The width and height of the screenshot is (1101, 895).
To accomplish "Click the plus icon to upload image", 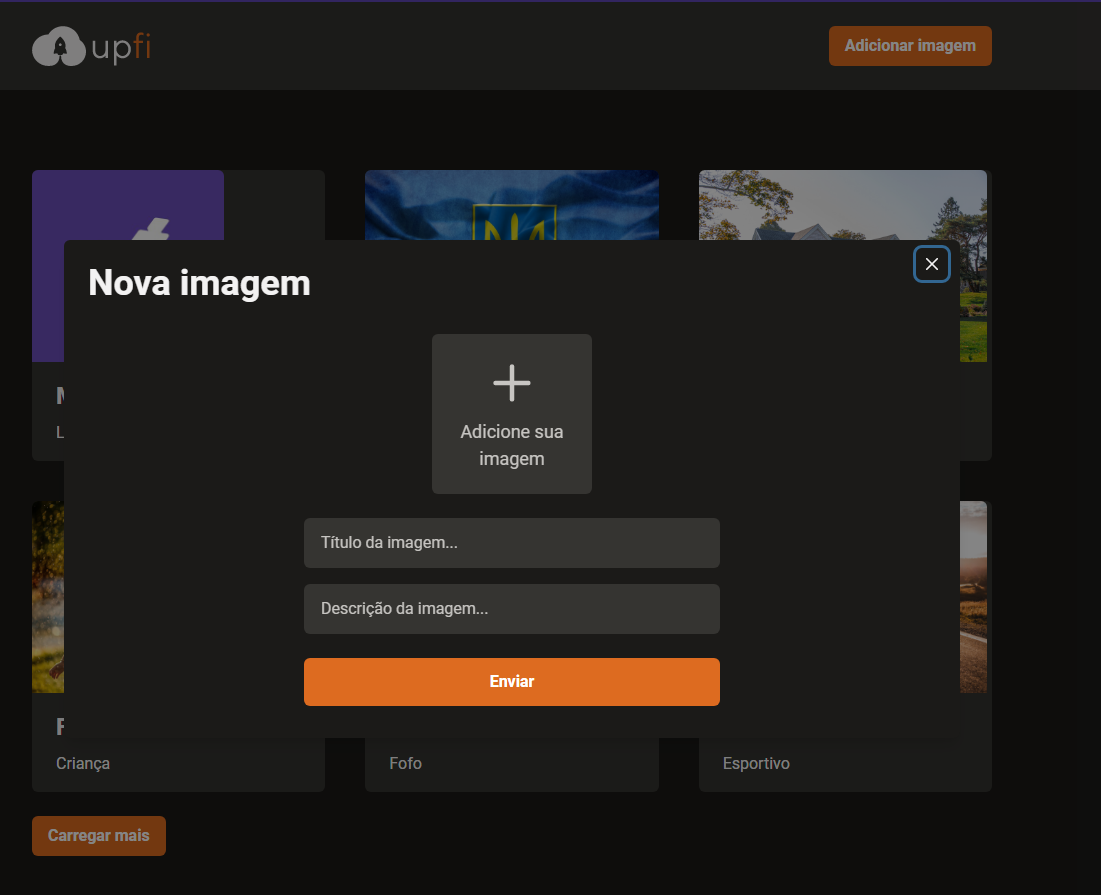I will (x=512, y=383).
